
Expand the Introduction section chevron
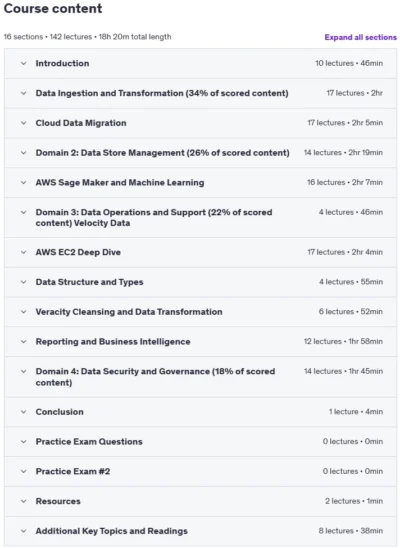23,63
